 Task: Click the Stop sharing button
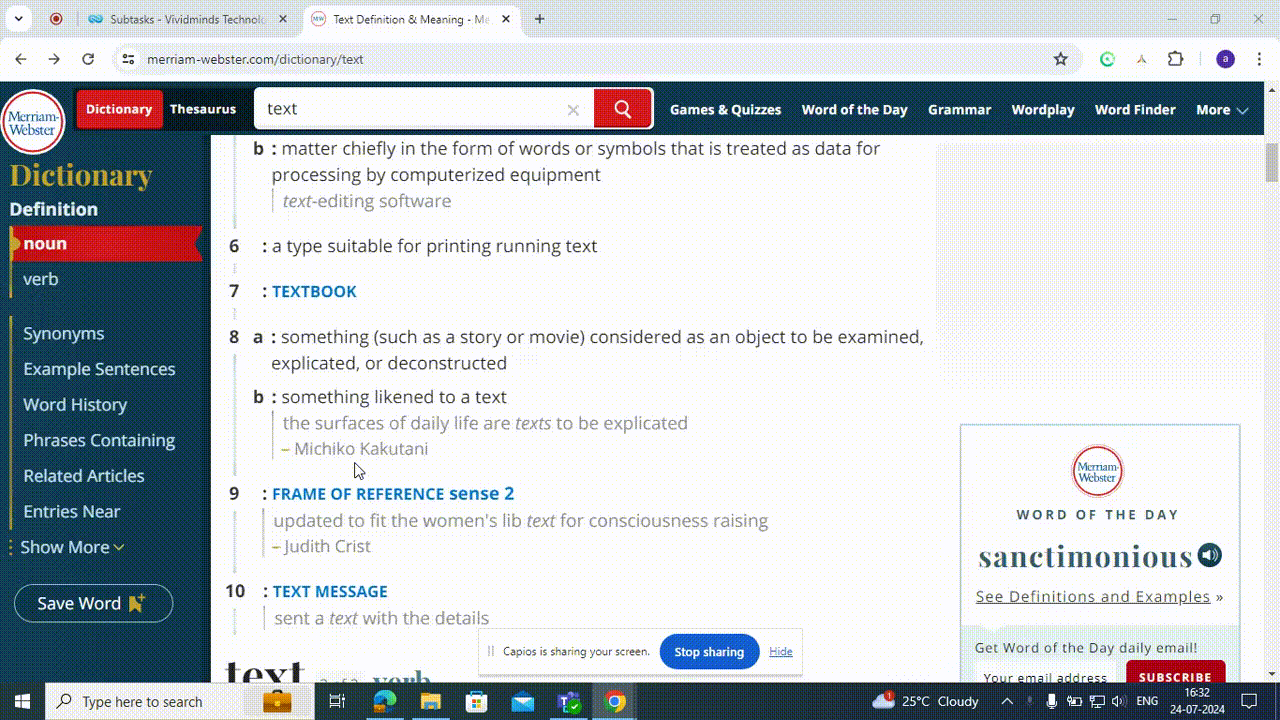pyautogui.click(x=709, y=652)
